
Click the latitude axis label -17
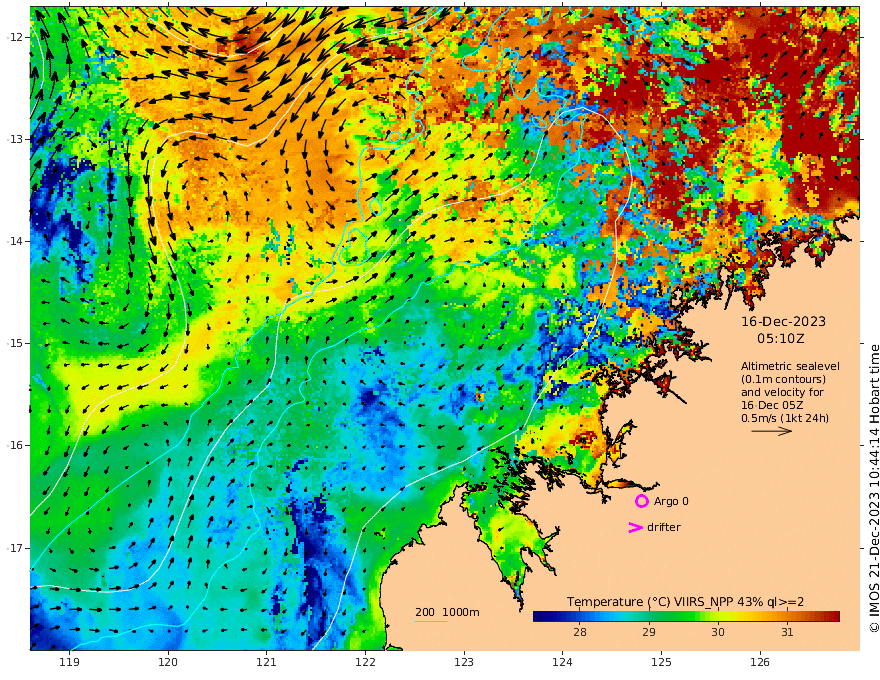15,548
